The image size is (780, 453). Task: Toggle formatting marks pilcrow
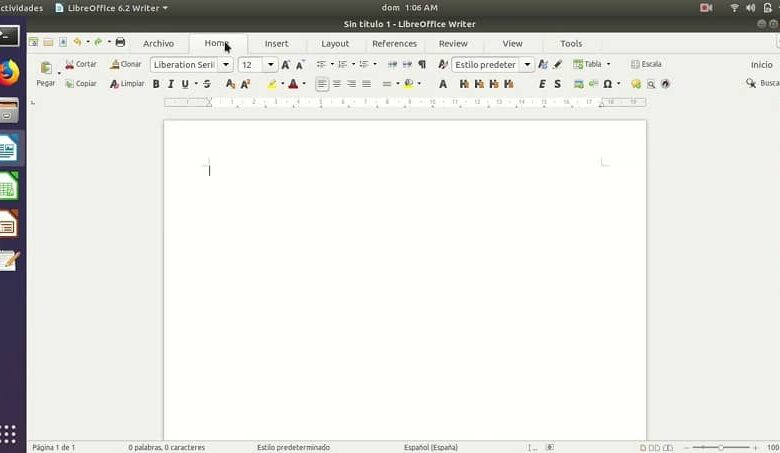click(422, 65)
